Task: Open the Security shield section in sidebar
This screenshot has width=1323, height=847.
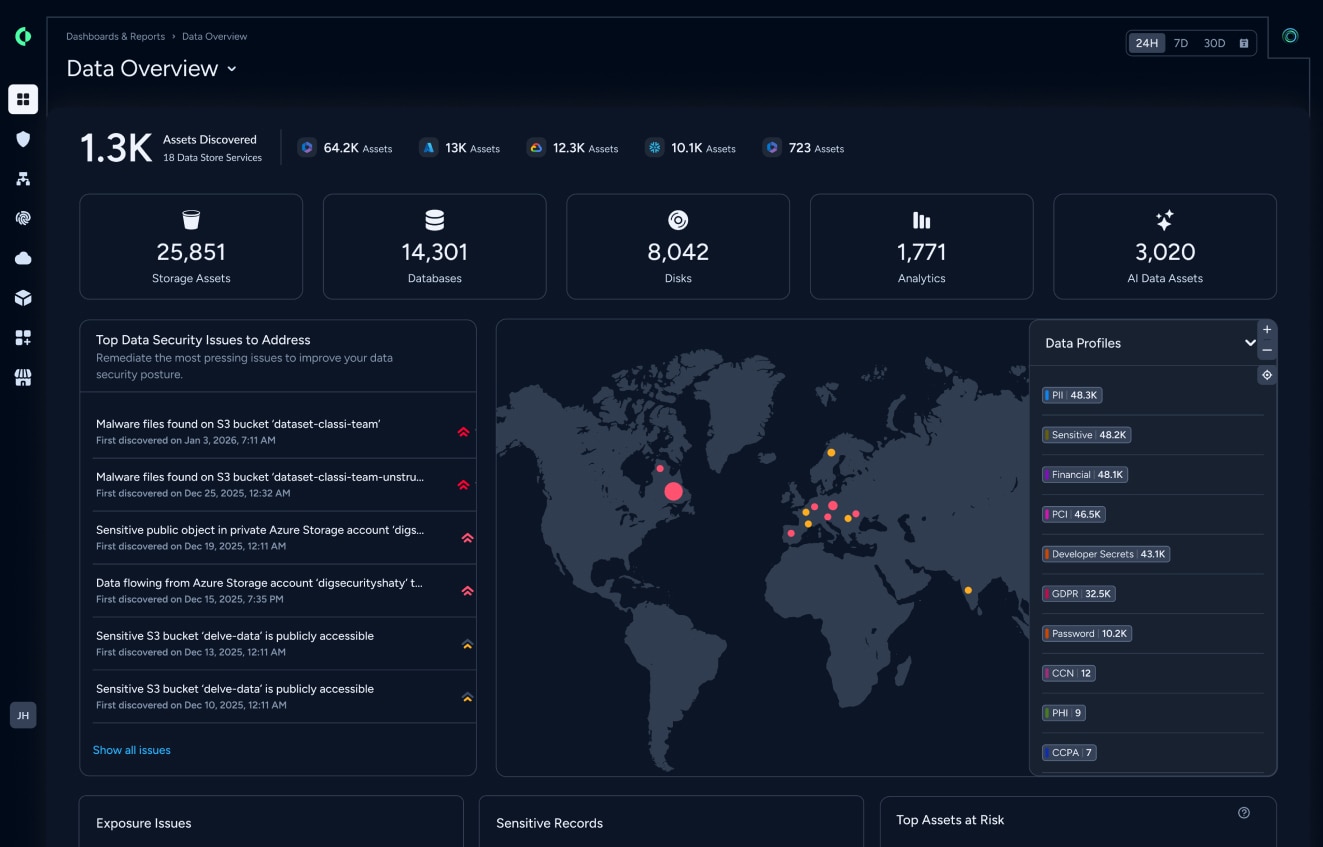Action: click(x=23, y=138)
